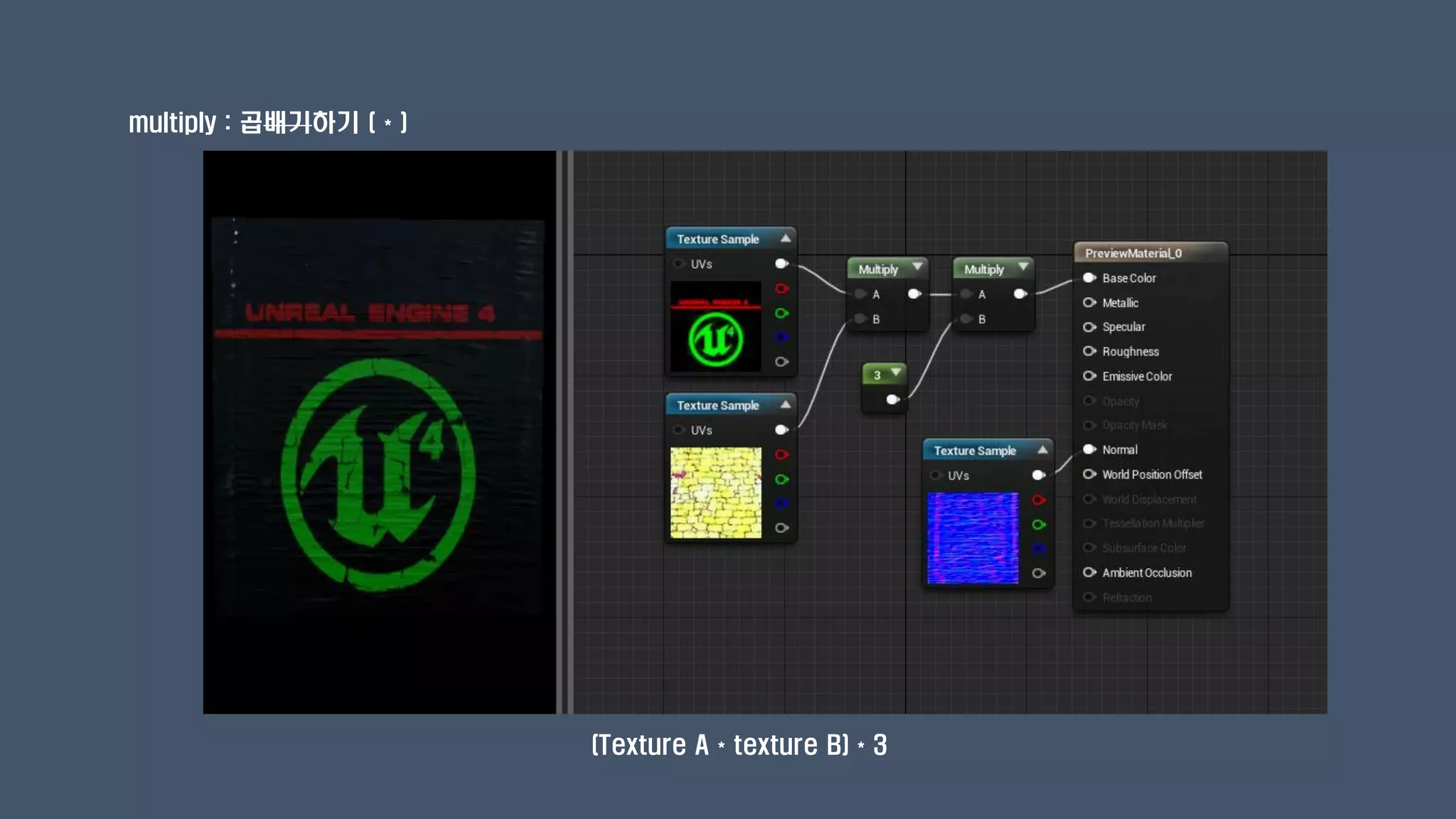Viewport: 1456px width, 819px height.
Task: Click B input pin on left Multiply node
Action: pyautogui.click(x=860, y=318)
